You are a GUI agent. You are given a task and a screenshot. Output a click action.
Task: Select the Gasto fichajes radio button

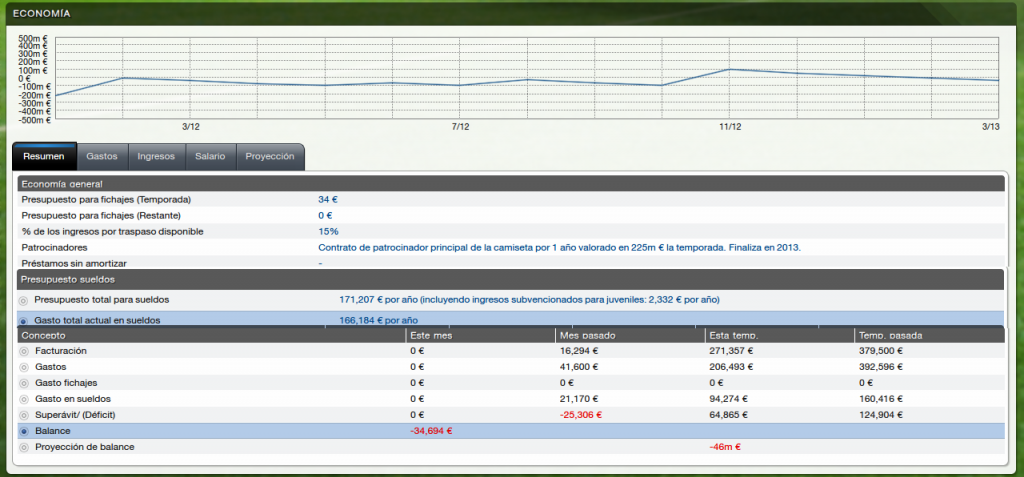24,383
